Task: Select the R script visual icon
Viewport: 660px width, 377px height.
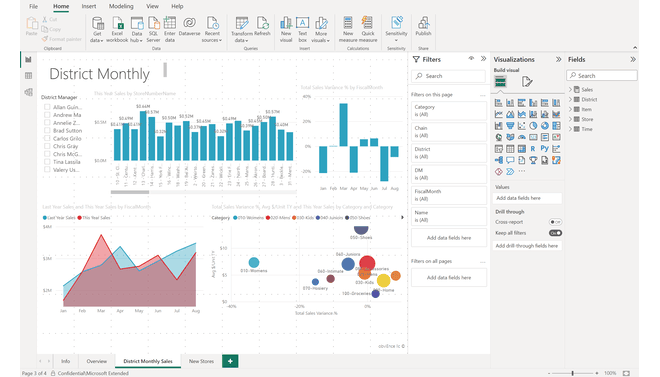Action: click(x=533, y=149)
